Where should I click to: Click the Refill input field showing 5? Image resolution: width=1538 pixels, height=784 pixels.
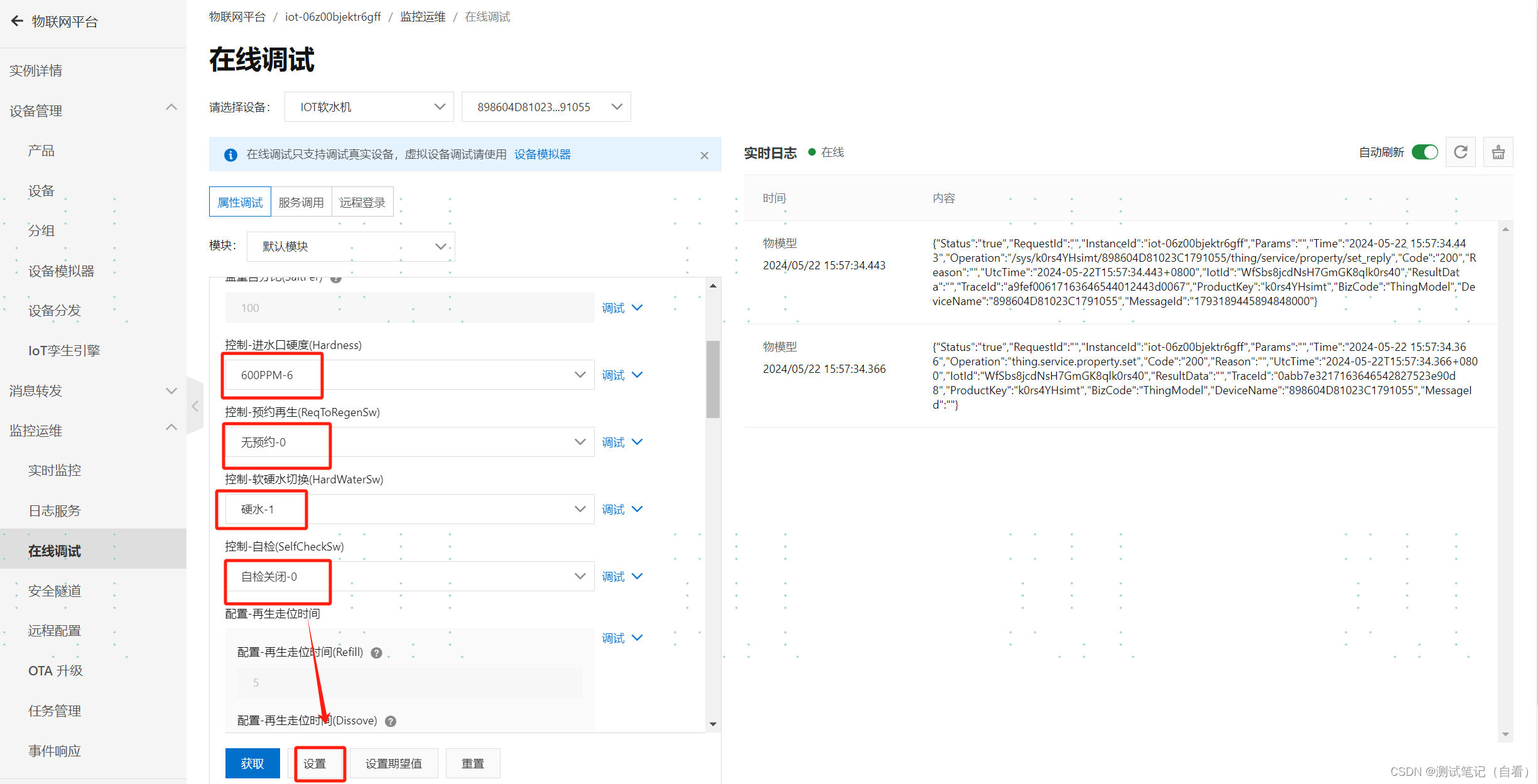(x=409, y=683)
